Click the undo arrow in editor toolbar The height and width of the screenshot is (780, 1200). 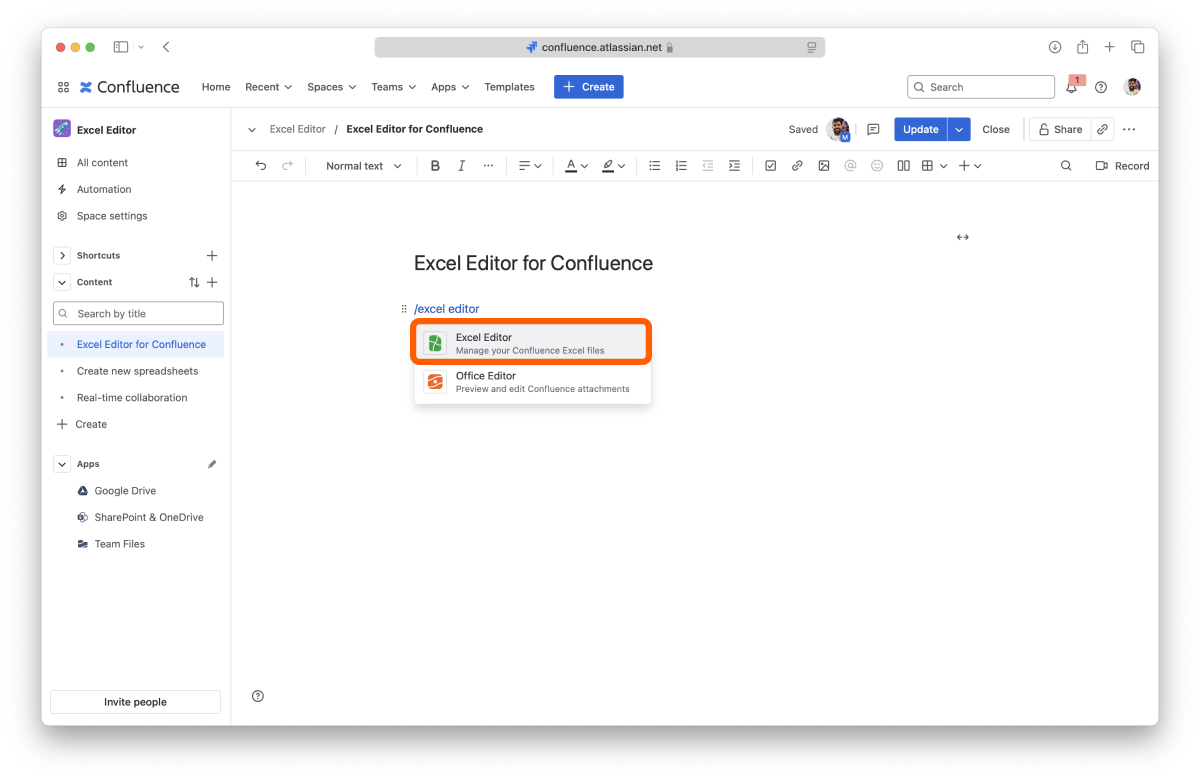coord(261,166)
